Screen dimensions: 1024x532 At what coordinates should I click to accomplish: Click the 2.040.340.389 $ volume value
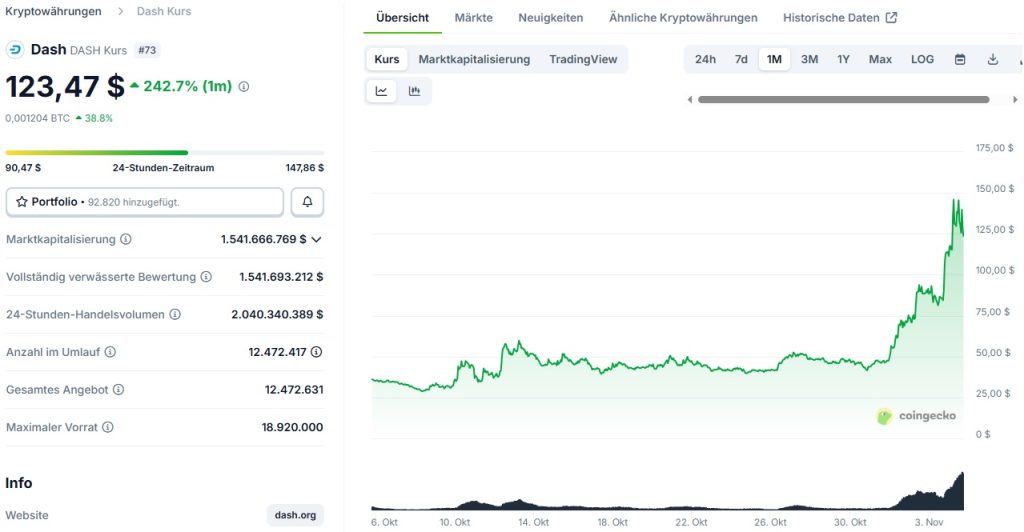pyautogui.click(x=277, y=314)
